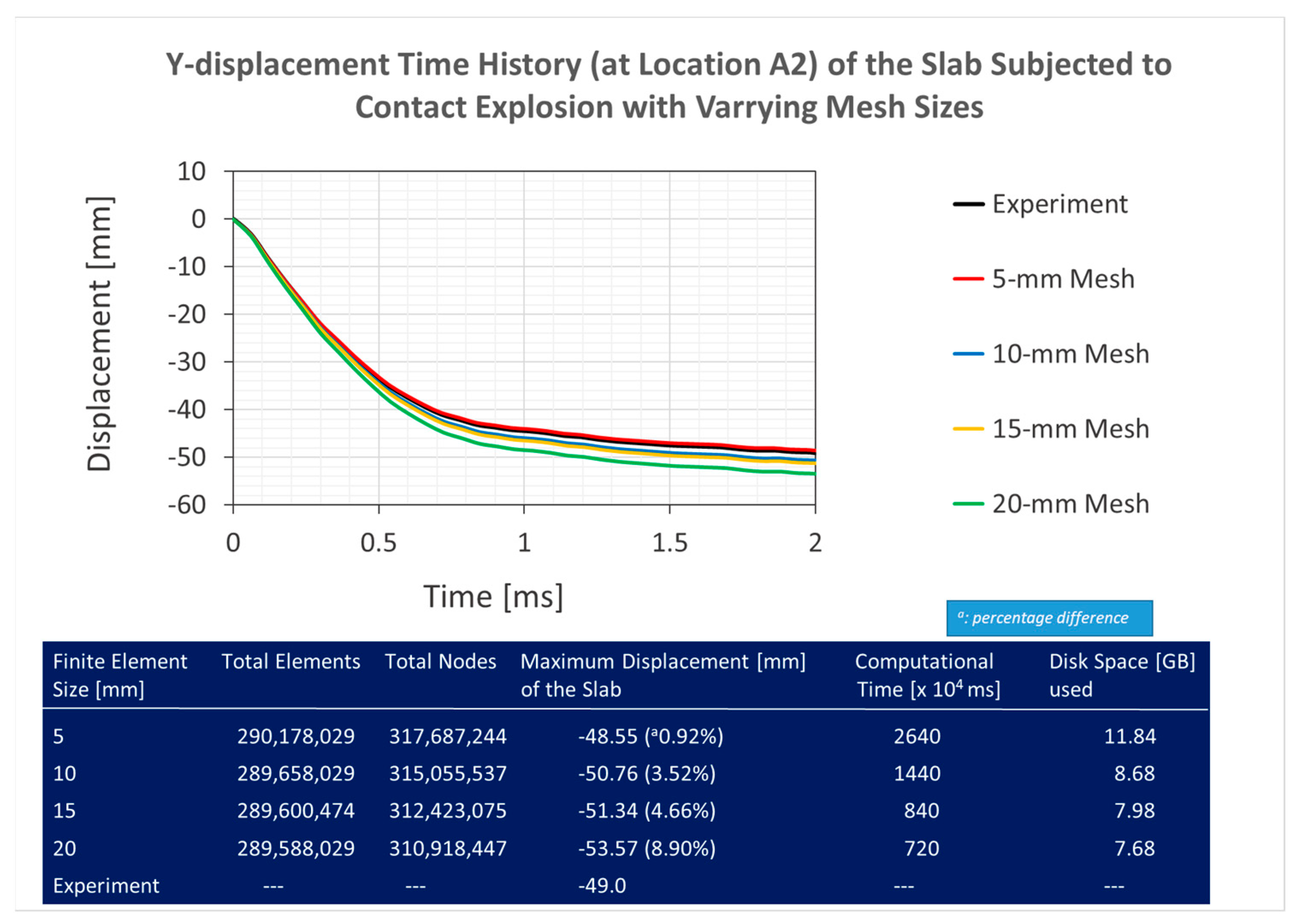Select the -48.55 (0.92%) table cell
The height and width of the screenshot is (924, 1294).
pyautogui.click(x=650, y=736)
